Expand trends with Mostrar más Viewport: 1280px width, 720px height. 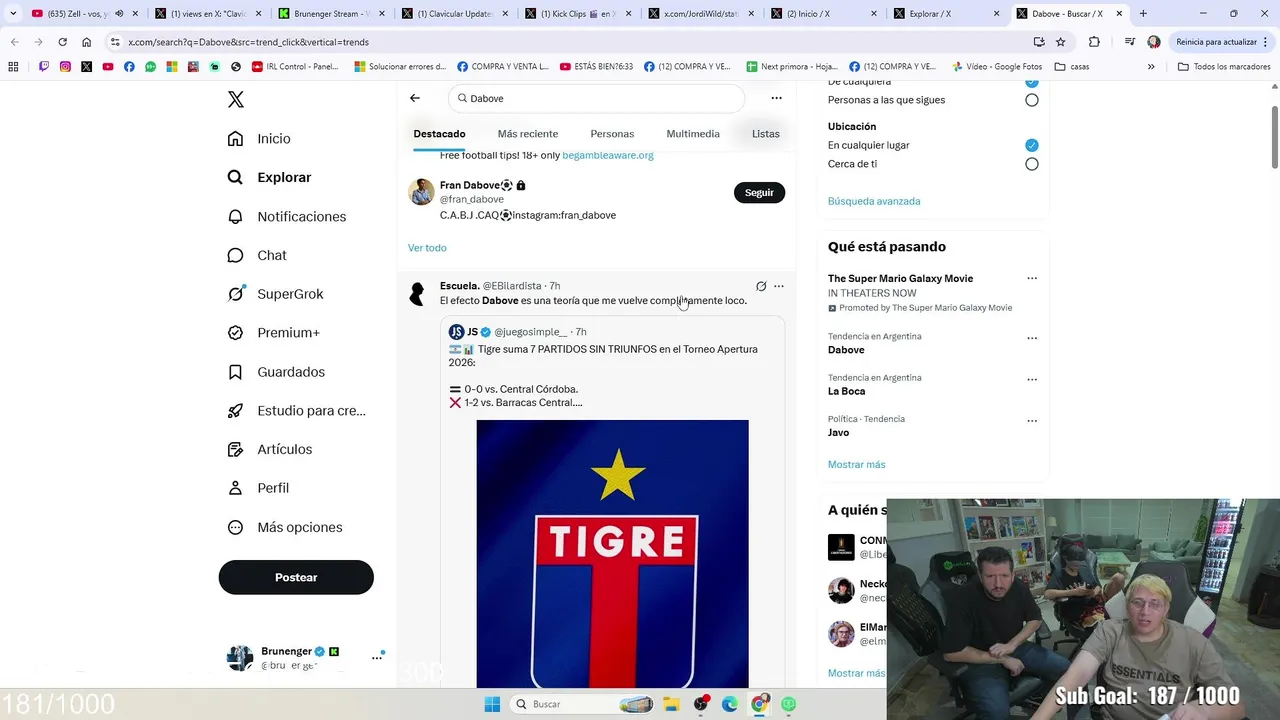856,464
